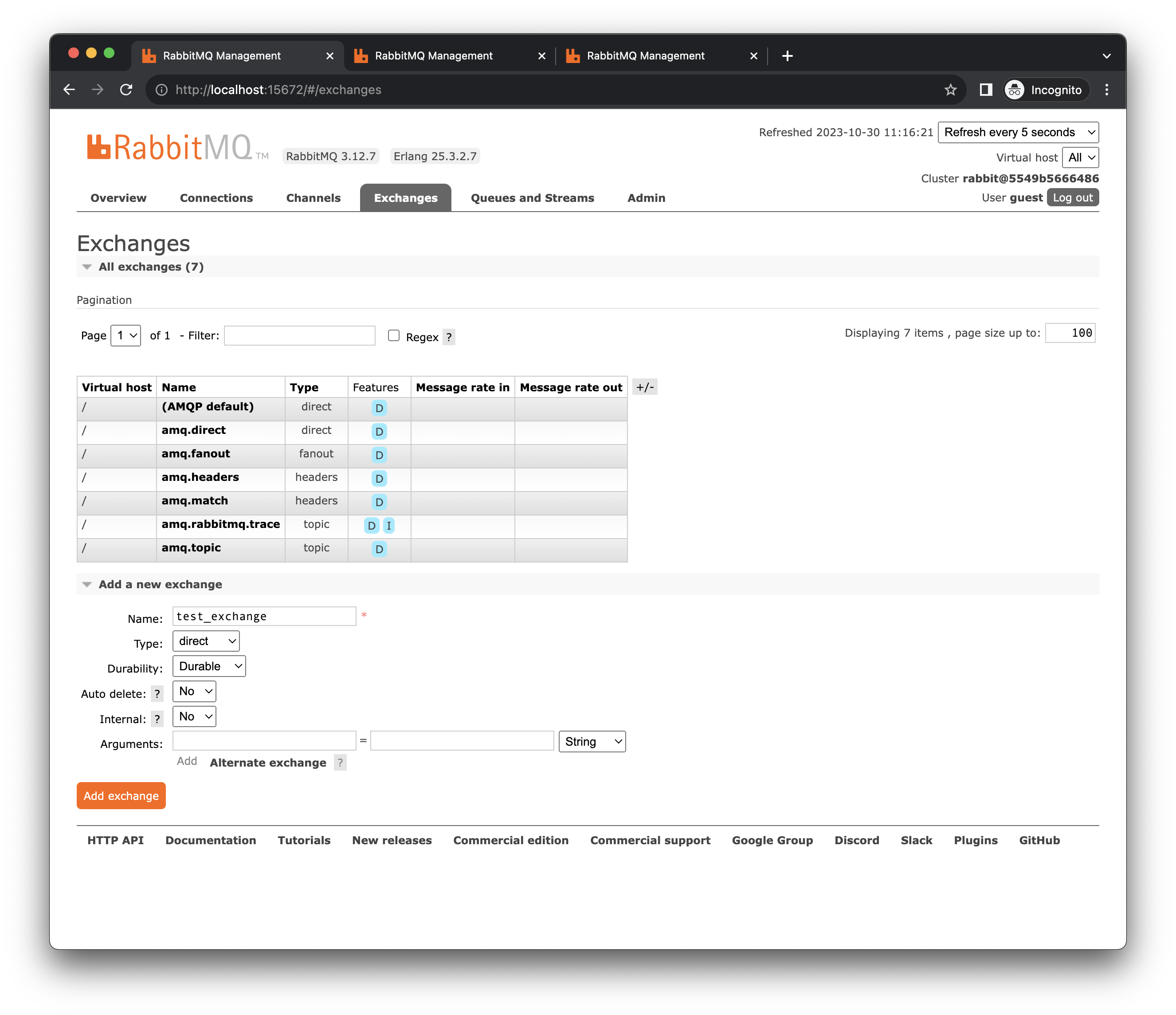Open the tab search chevron

pos(1106,55)
